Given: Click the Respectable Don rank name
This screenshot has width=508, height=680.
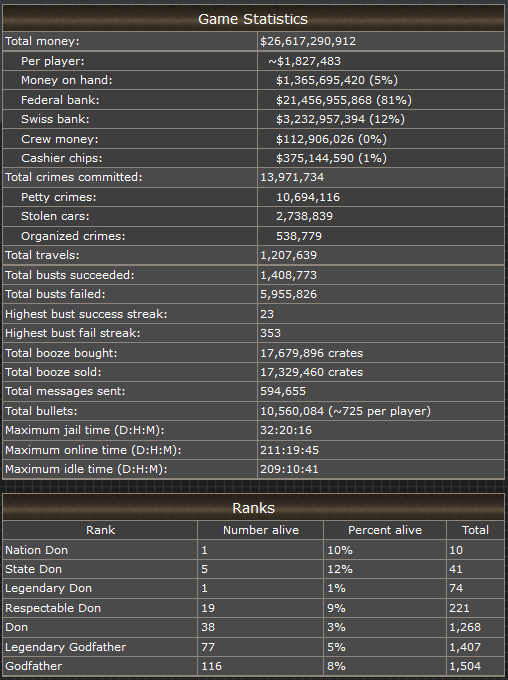Looking at the screenshot, I should pos(53,608).
